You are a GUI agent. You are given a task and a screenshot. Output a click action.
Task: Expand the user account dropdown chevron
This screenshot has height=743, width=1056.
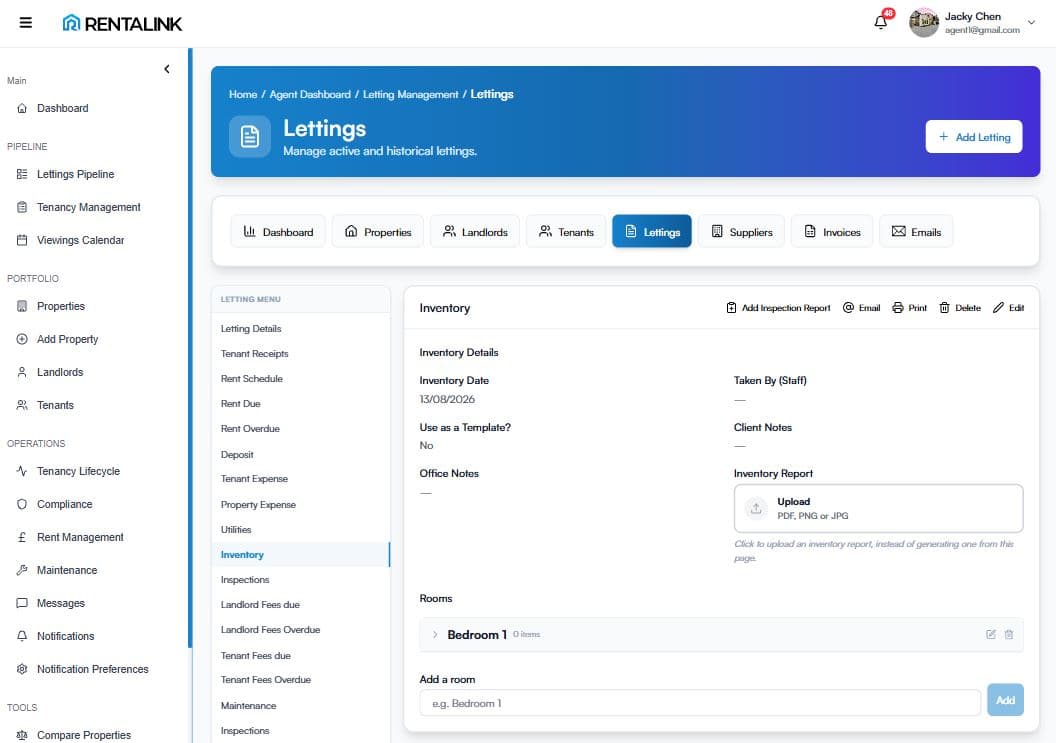pos(1031,23)
